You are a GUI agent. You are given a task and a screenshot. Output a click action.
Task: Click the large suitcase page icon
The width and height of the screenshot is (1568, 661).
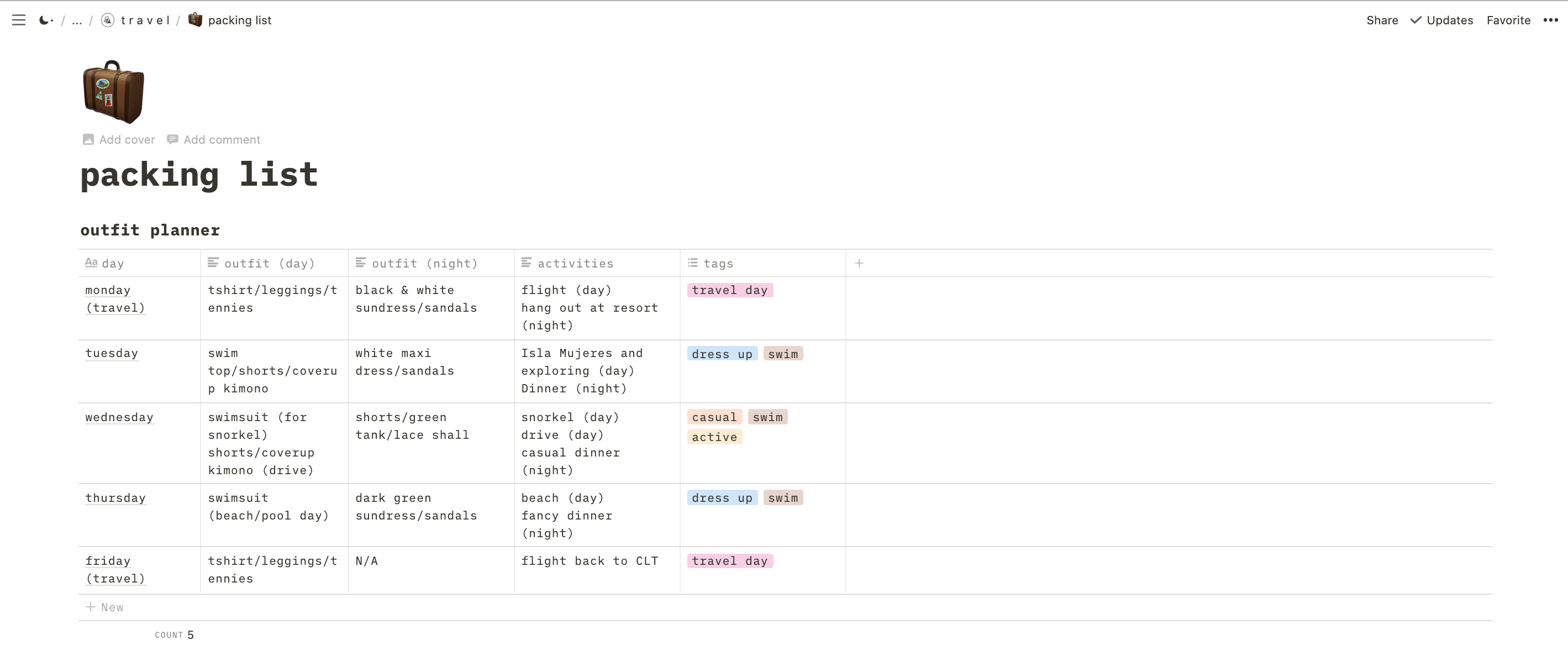click(113, 92)
